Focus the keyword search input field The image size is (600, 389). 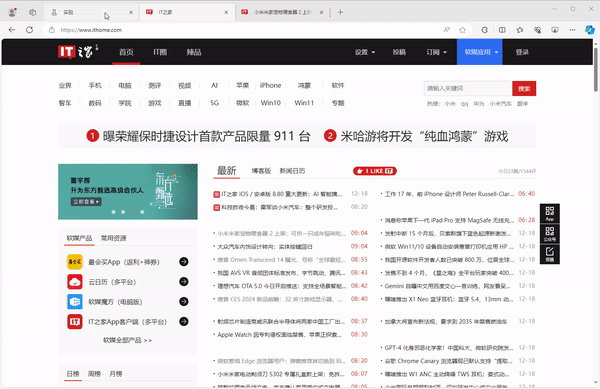(x=468, y=88)
